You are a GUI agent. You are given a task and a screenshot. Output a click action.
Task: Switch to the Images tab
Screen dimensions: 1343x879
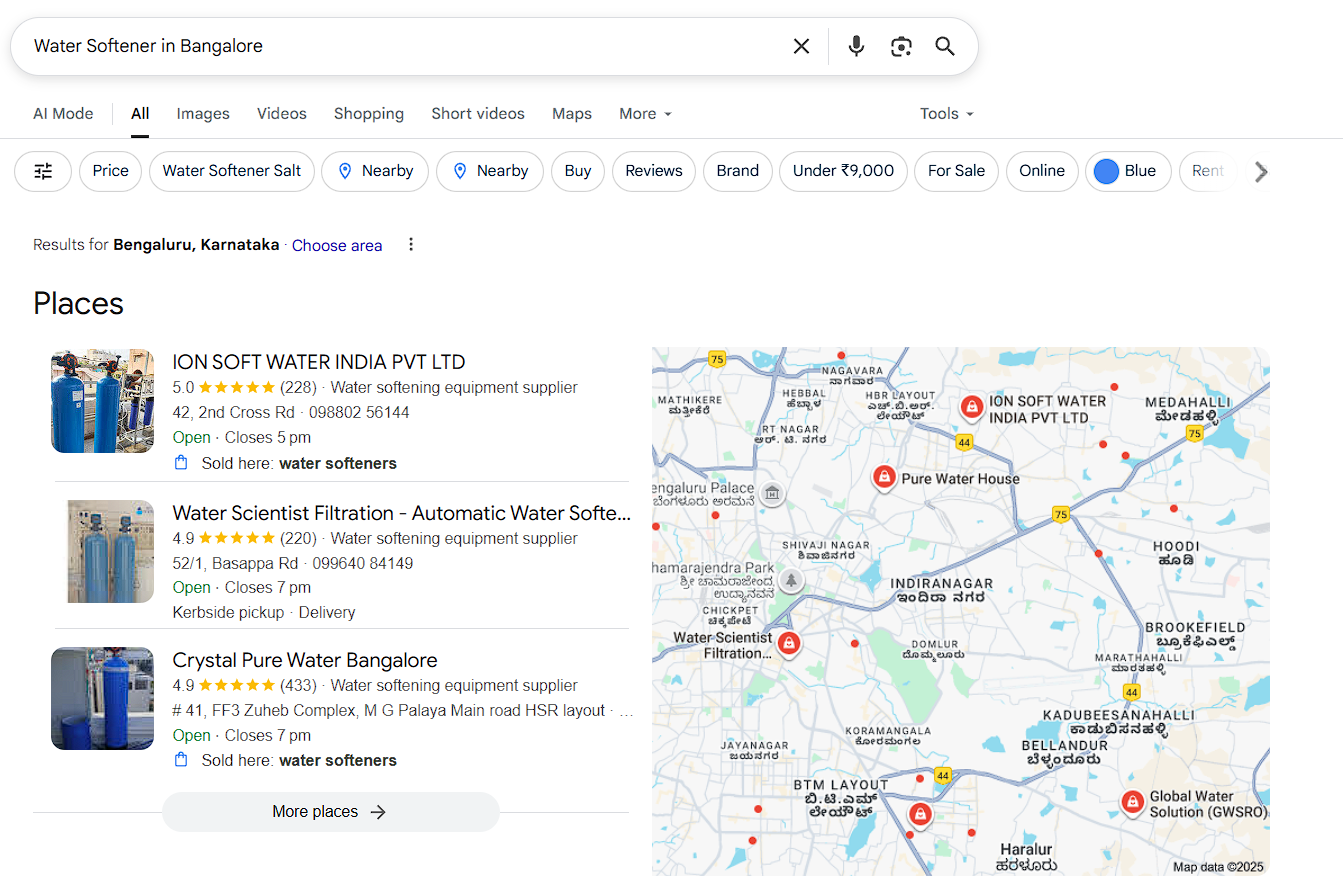tap(203, 114)
